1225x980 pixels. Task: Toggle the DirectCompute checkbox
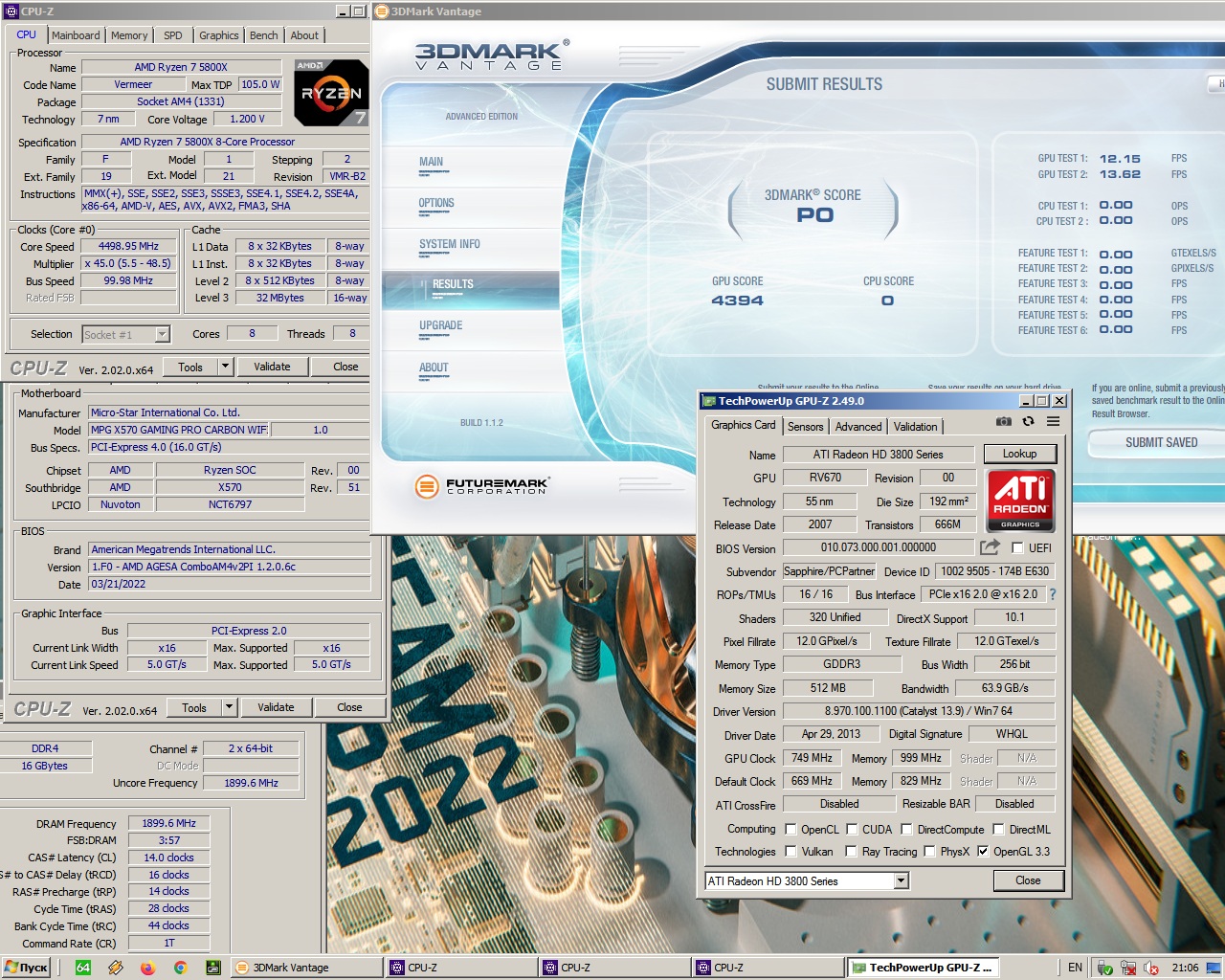907,830
